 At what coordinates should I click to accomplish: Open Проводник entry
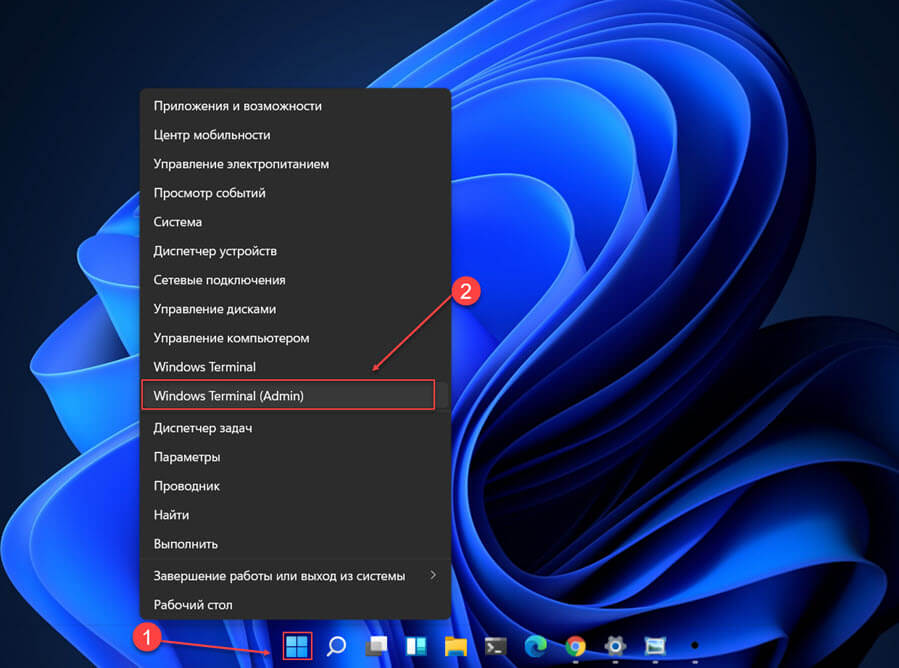[295, 486]
